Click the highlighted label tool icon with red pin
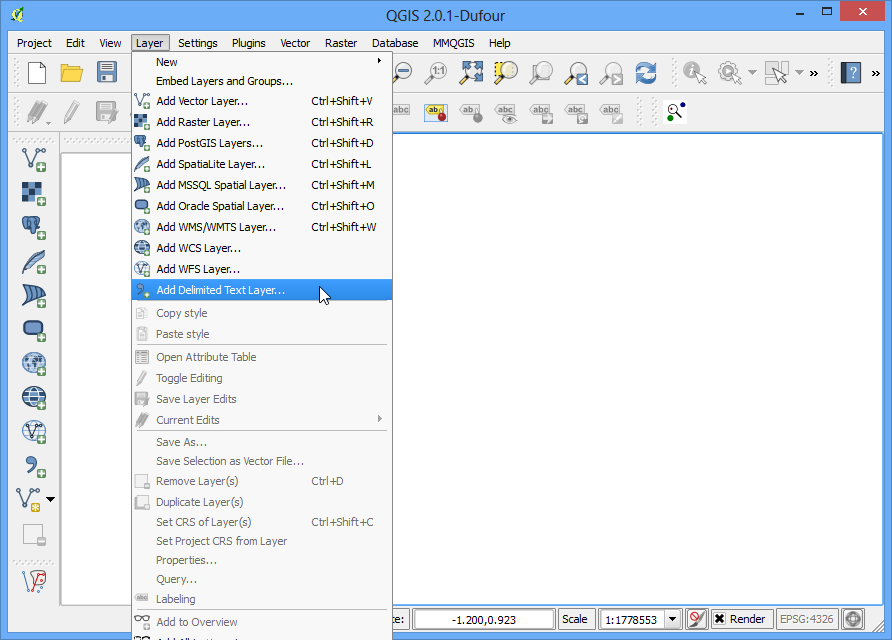The height and width of the screenshot is (640, 892). [436, 113]
